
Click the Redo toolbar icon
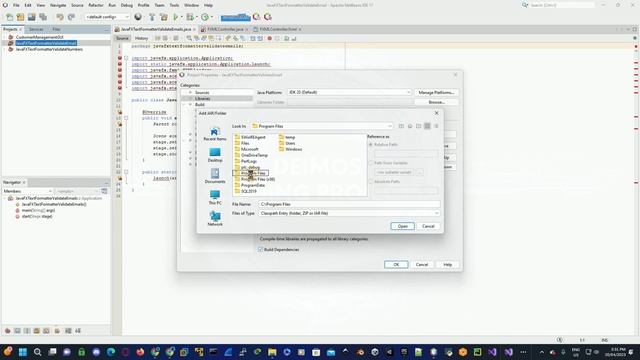click(x=71, y=17)
